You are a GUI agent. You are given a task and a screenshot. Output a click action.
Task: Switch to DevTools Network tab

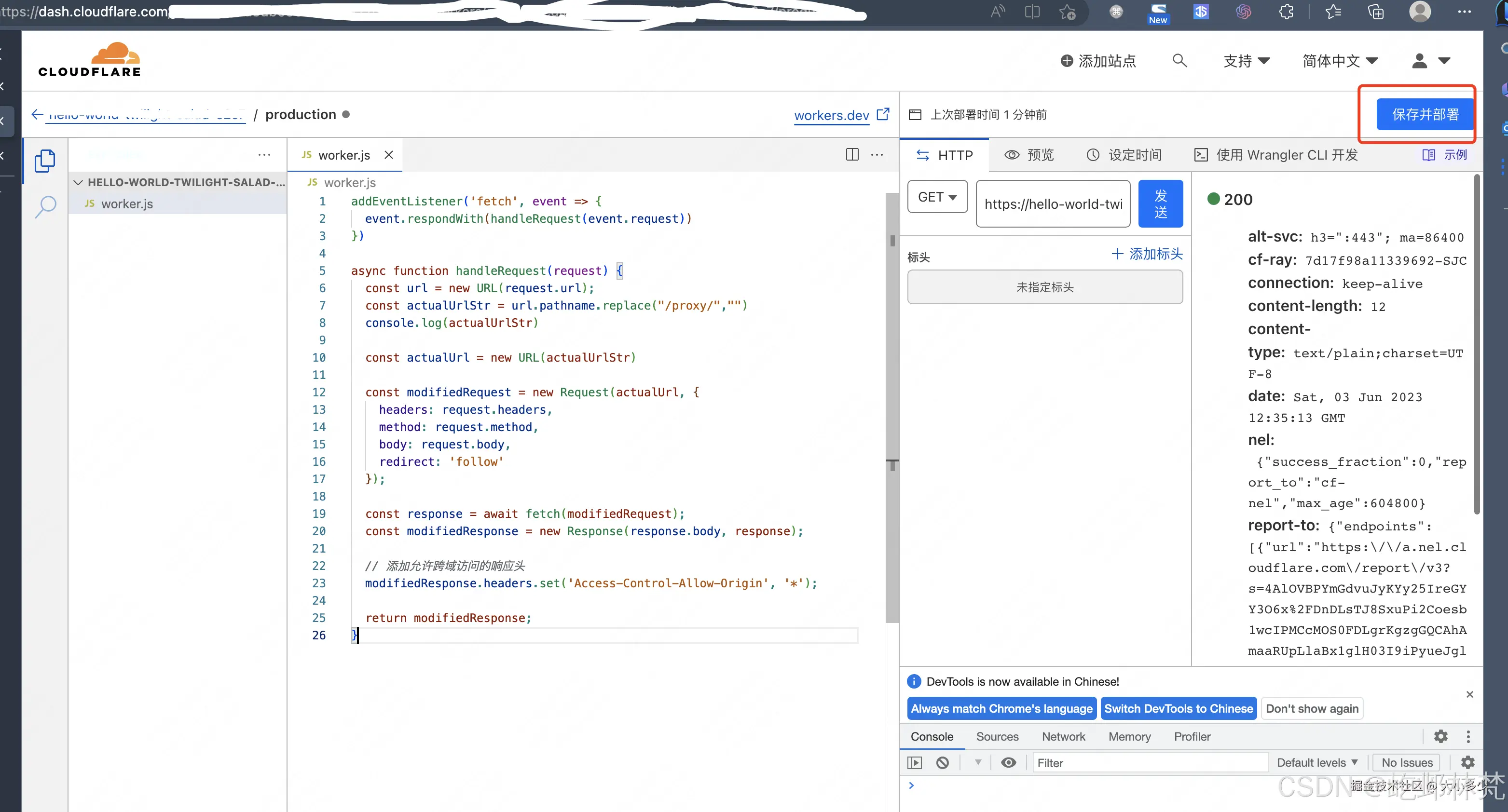tap(1063, 736)
